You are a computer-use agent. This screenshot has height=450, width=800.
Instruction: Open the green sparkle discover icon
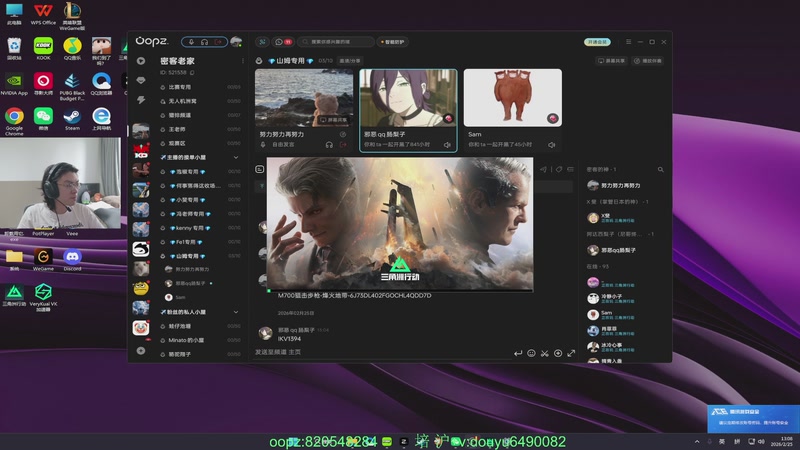262,42
